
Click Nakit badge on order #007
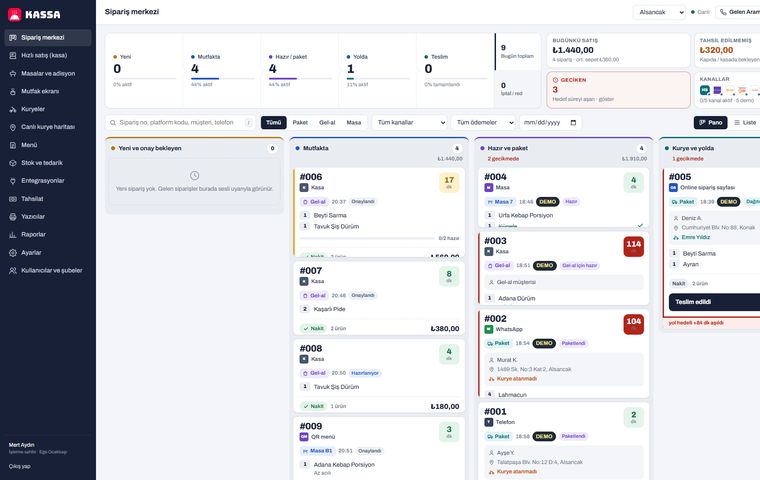[x=313, y=328]
